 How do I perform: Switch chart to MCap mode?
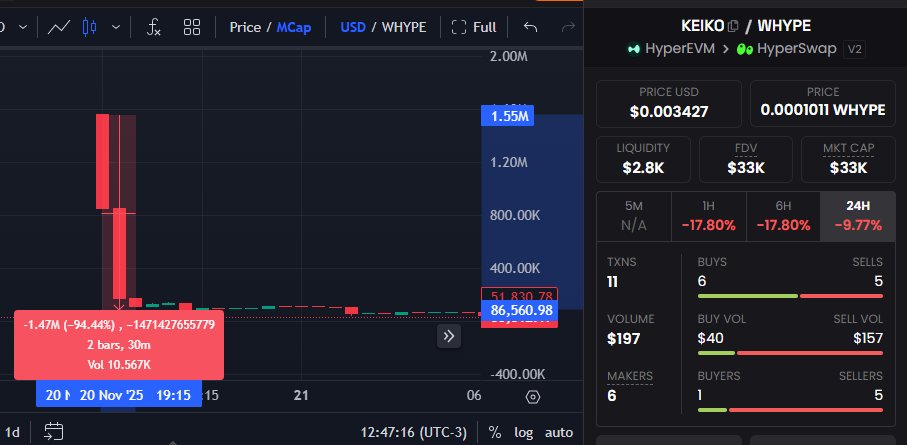(294, 27)
